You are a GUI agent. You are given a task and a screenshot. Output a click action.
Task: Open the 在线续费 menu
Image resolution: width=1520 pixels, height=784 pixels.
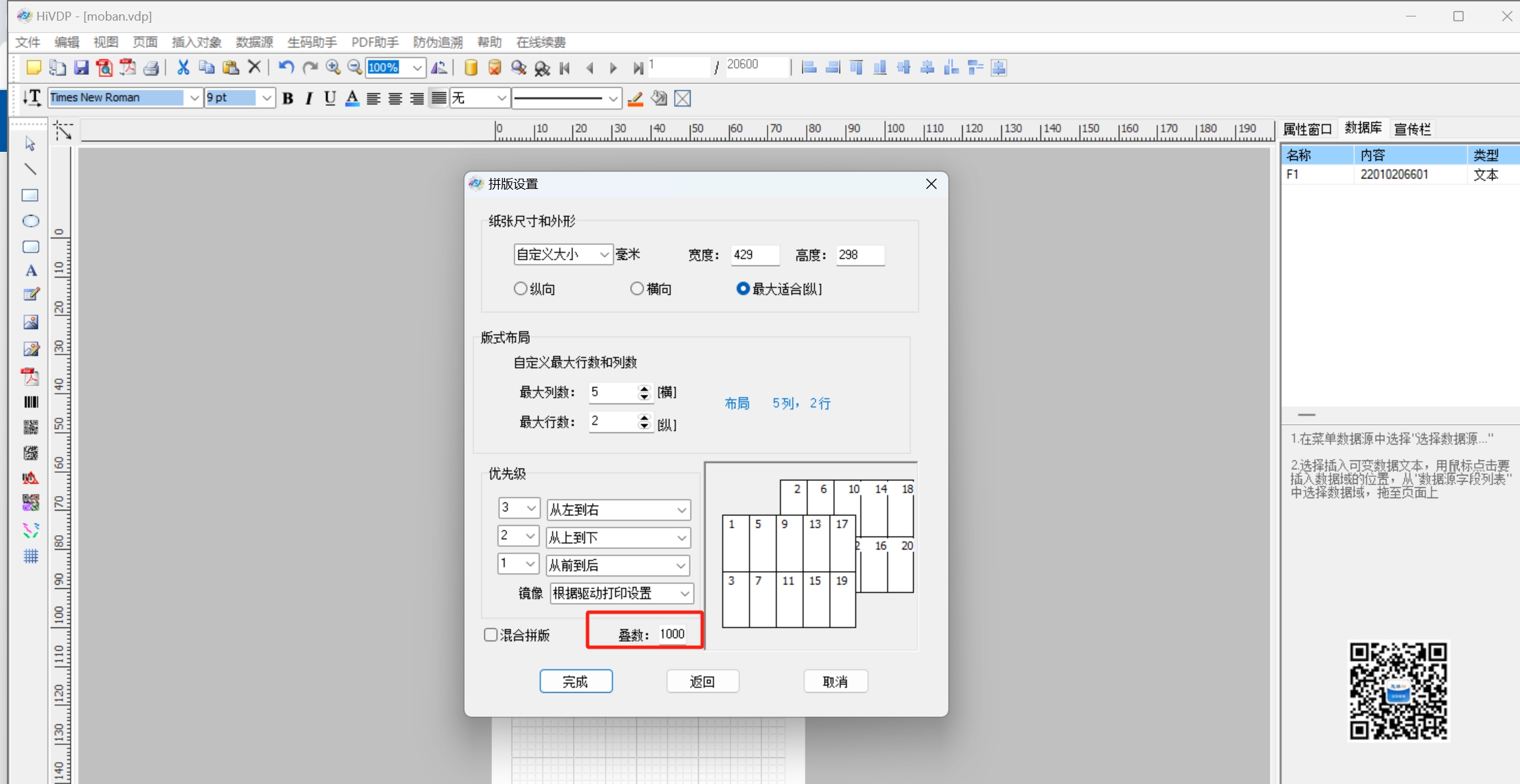[x=541, y=43]
